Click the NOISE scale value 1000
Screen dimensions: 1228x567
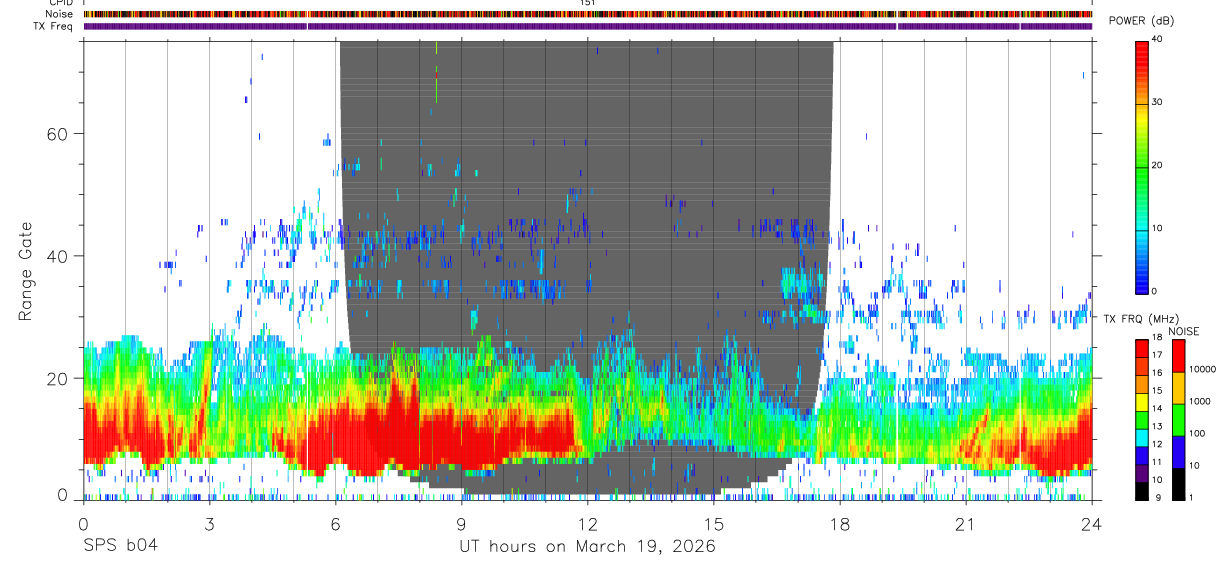tap(1200, 401)
